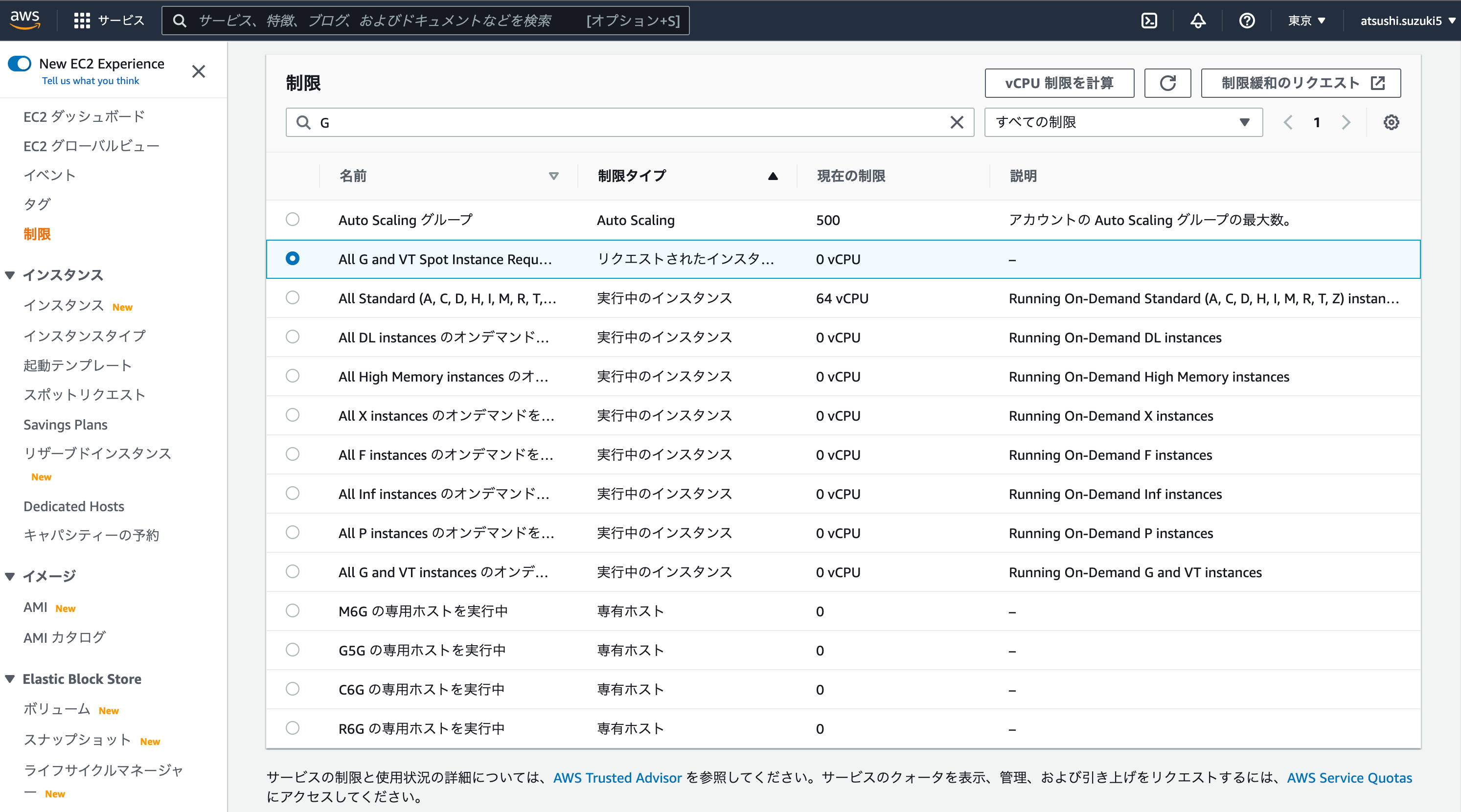
Task: Click the vCPU 制限を計算 button
Action: coord(1059,83)
